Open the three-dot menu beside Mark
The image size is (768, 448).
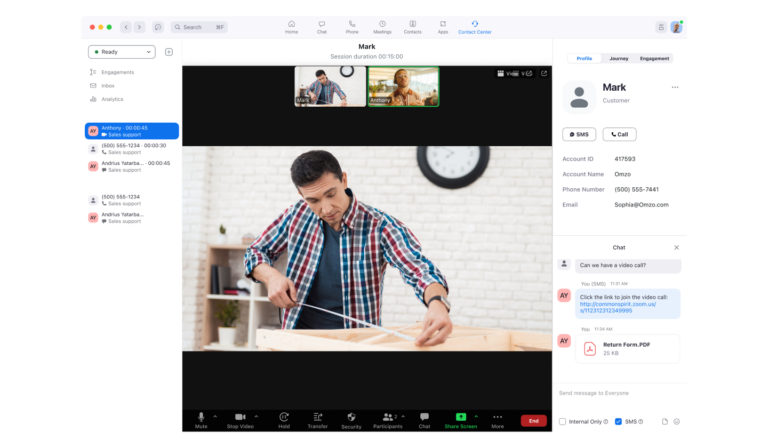click(x=675, y=87)
